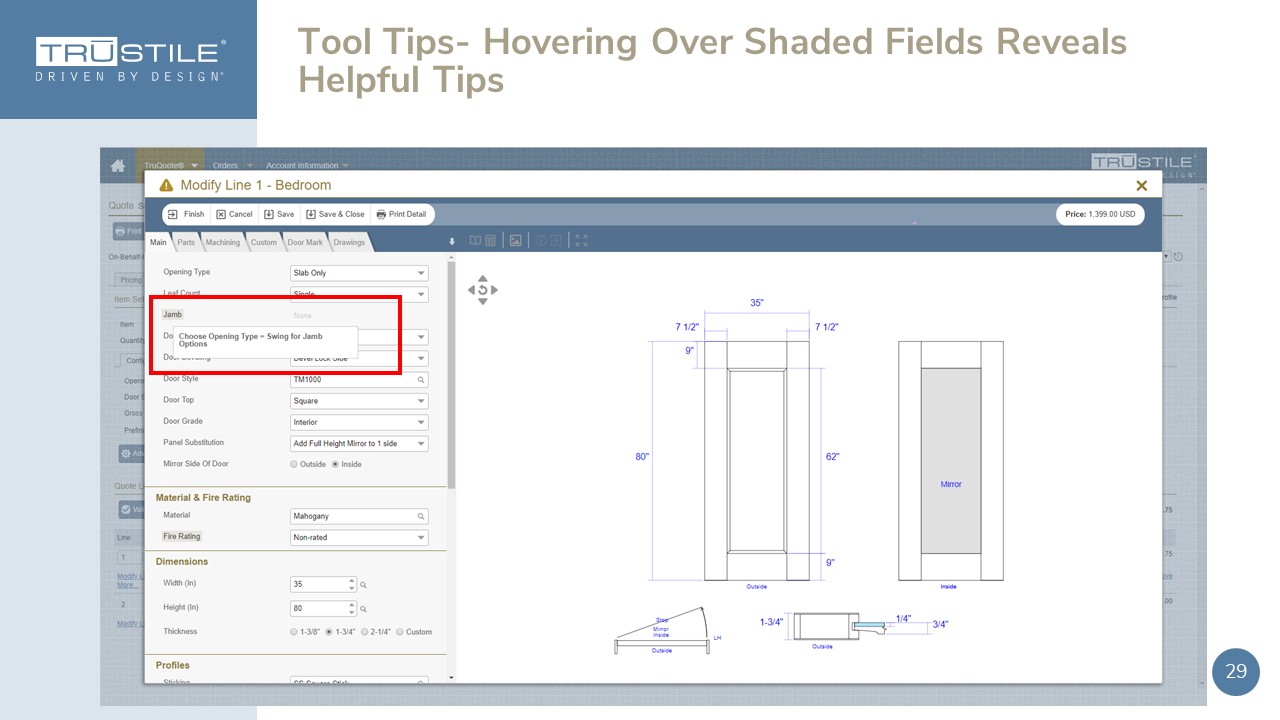This screenshot has width=1280, height=720.
Task: Choose 2-1/4" thickness radio button
Action: 365,632
